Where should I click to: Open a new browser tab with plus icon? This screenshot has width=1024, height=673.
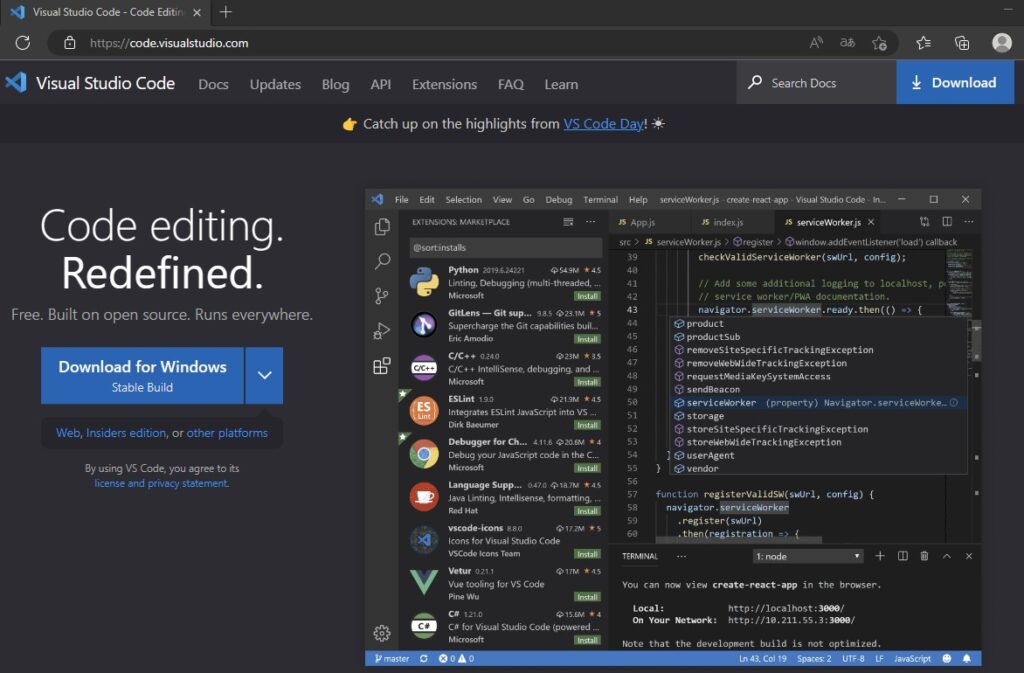click(x=225, y=12)
